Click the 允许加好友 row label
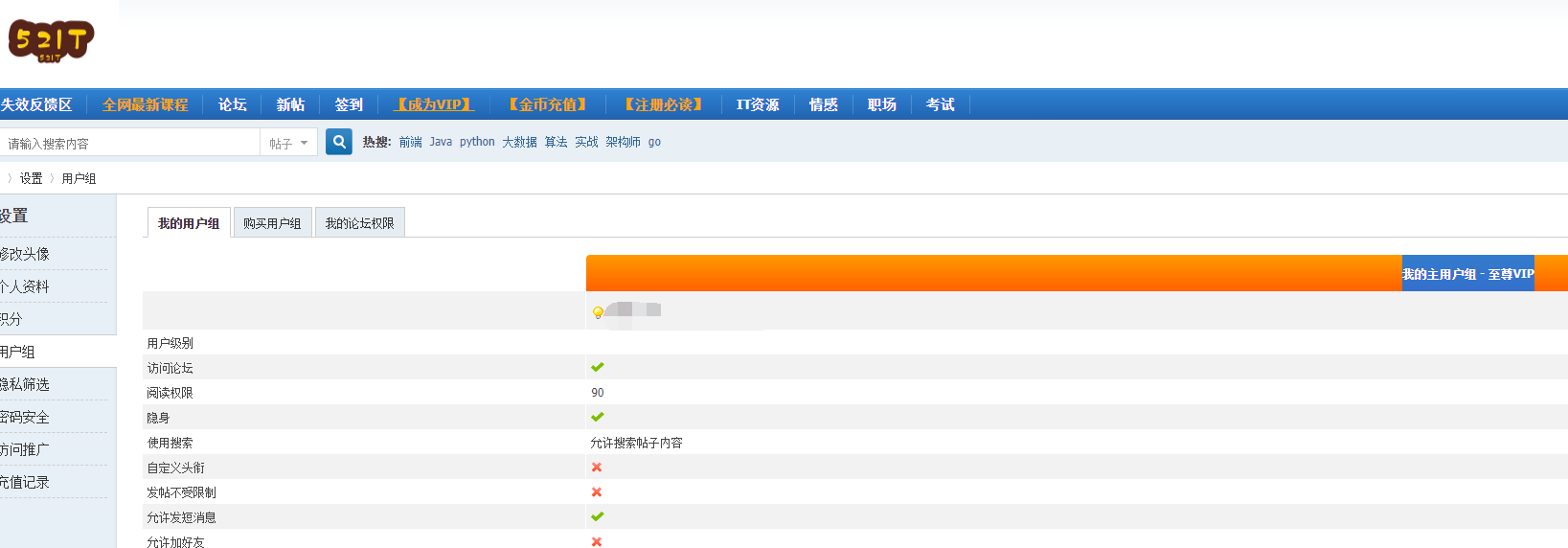Screen dimensions: 1568x548 click(x=175, y=541)
